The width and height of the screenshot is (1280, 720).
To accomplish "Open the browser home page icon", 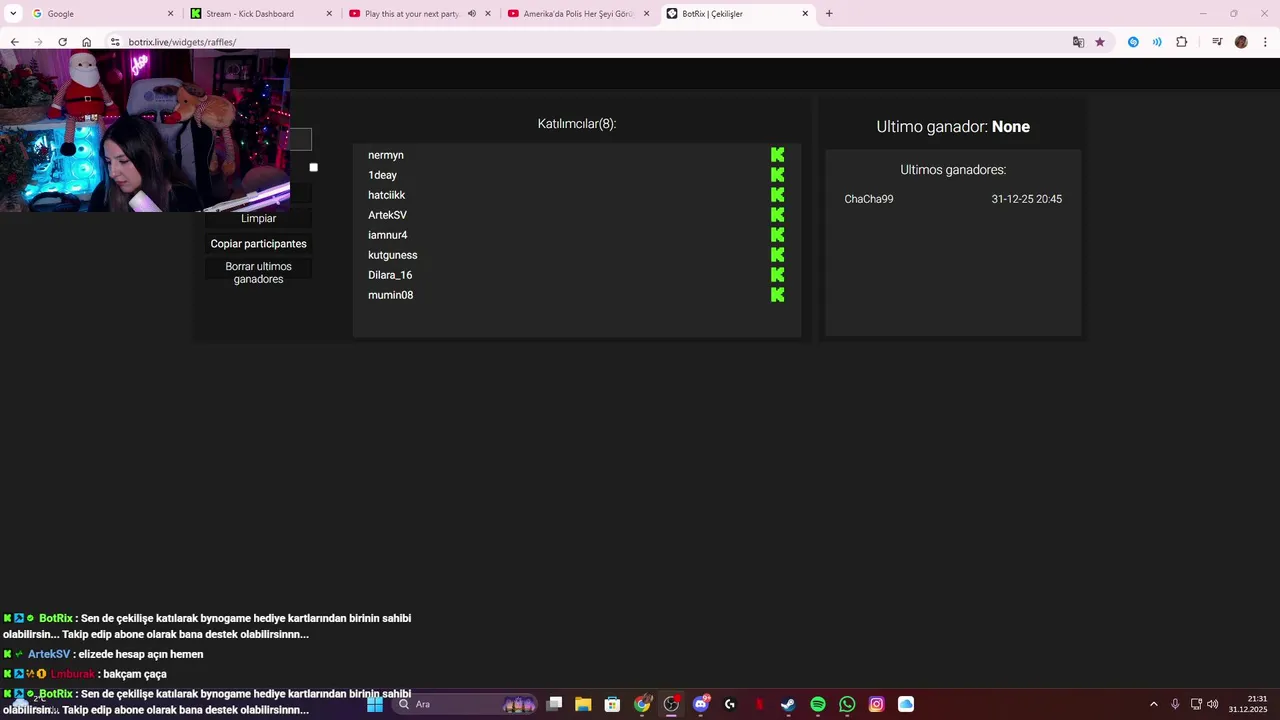I will click(86, 42).
